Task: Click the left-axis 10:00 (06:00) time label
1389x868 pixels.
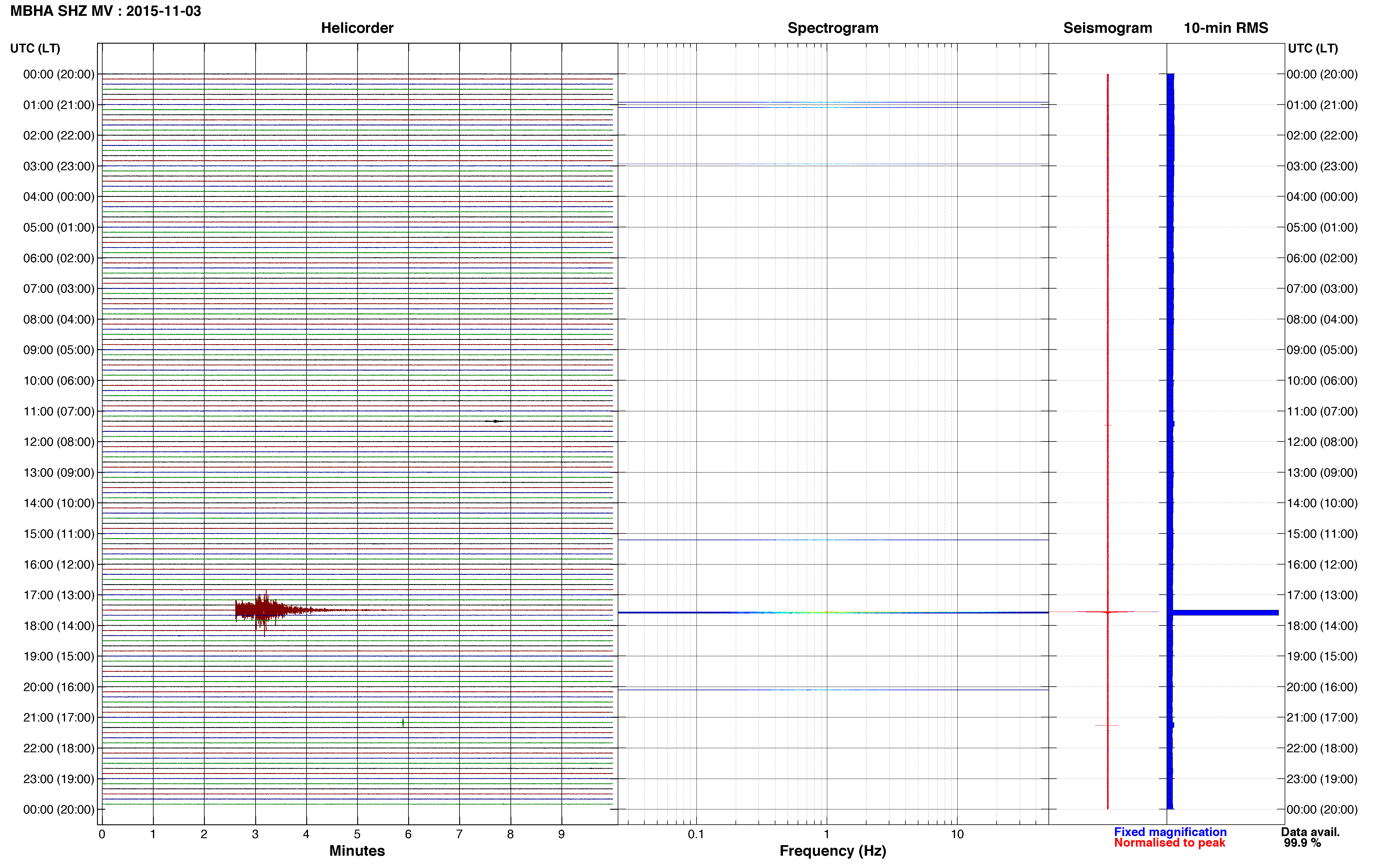Action: 59,381
